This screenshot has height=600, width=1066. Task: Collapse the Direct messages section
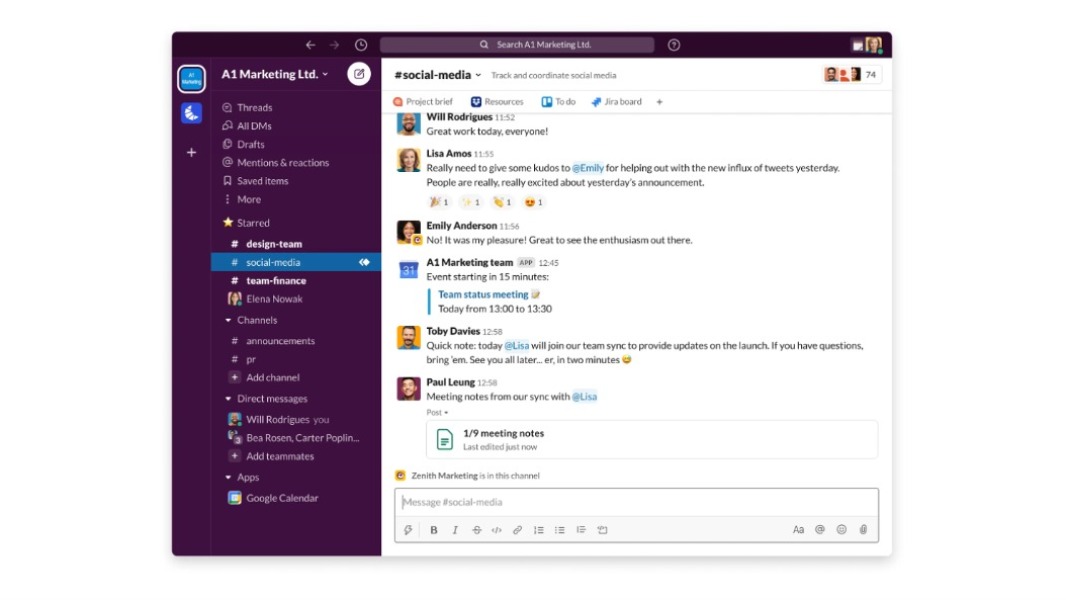(229, 399)
